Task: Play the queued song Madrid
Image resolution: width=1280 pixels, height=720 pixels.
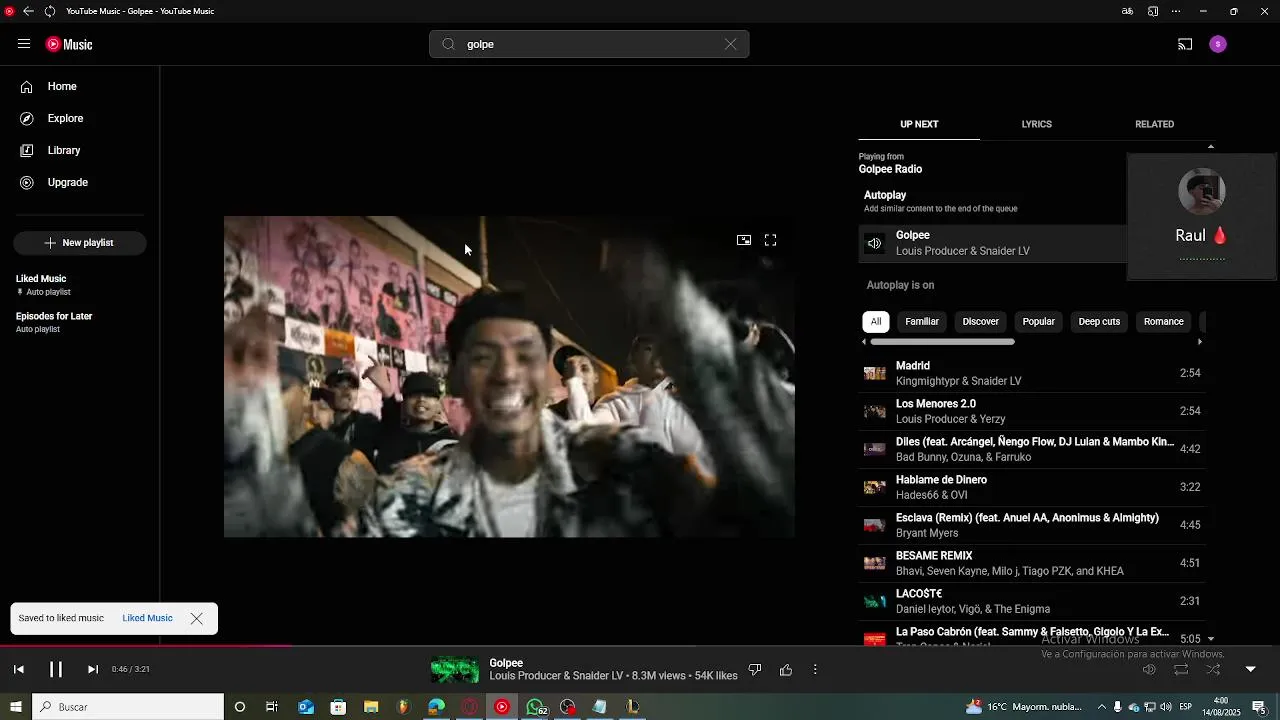Action: (1032, 373)
